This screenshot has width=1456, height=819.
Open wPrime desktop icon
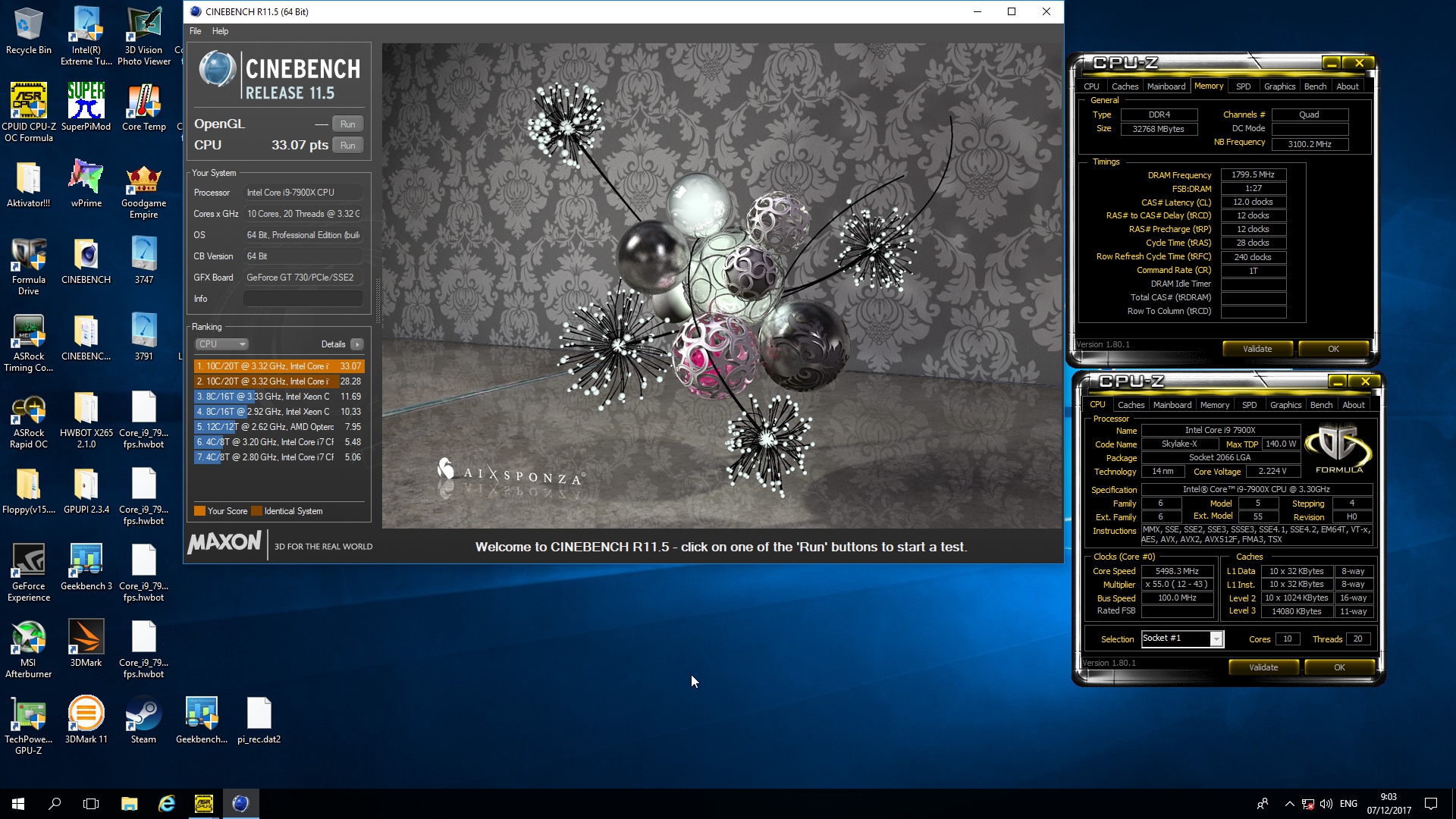(86, 184)
